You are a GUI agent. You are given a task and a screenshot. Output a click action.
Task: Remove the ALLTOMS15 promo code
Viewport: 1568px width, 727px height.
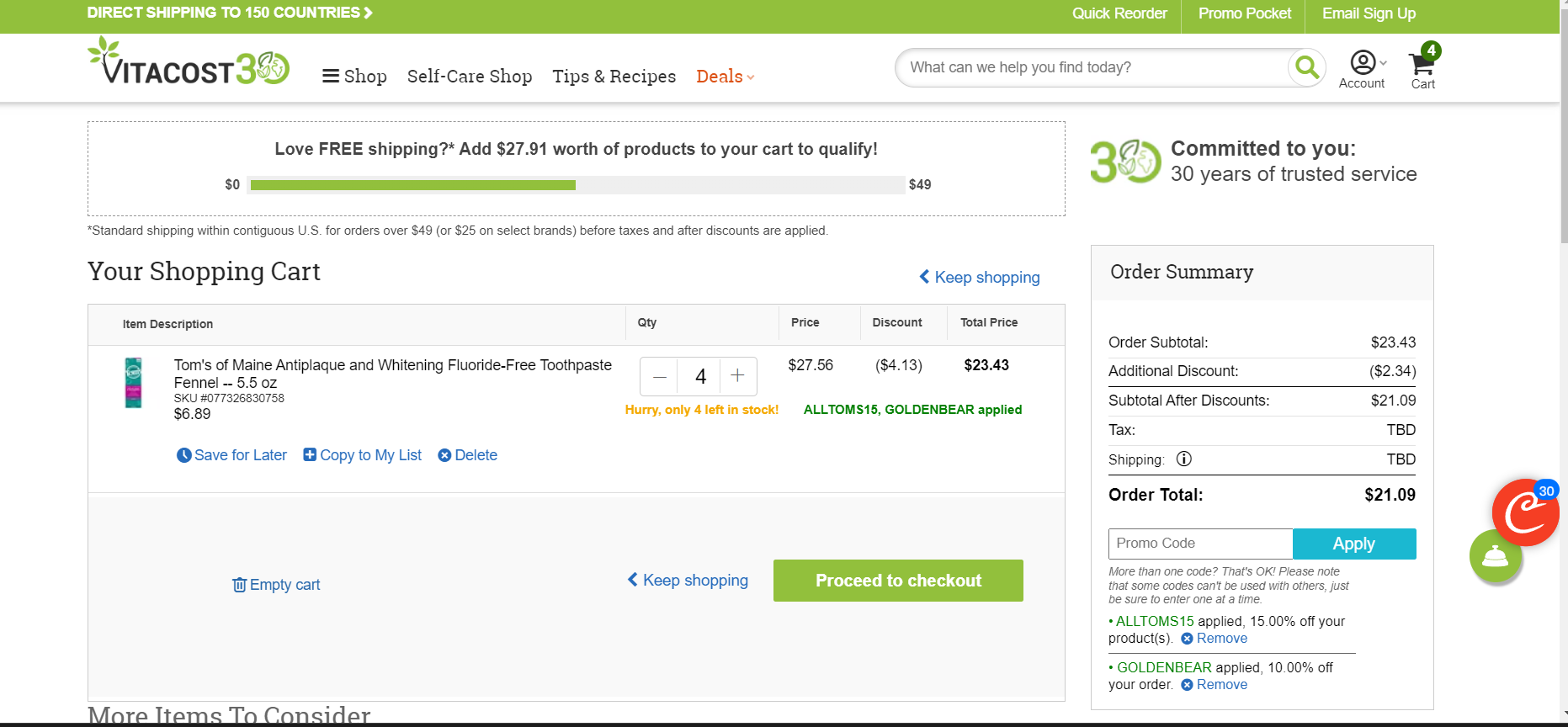[x=1215, y=639]
